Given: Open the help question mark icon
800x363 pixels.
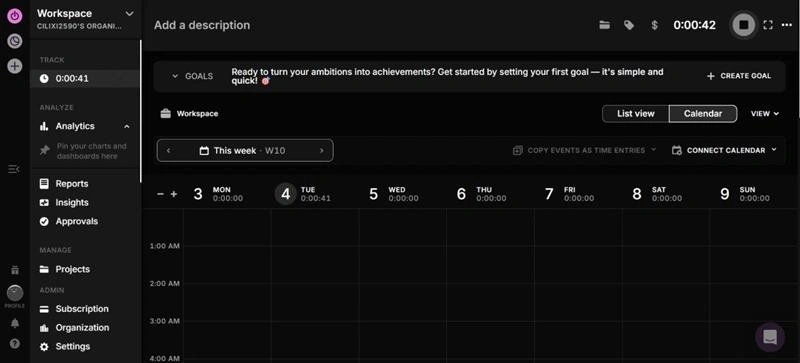Looking at the screenshot, I should (15, 344).
